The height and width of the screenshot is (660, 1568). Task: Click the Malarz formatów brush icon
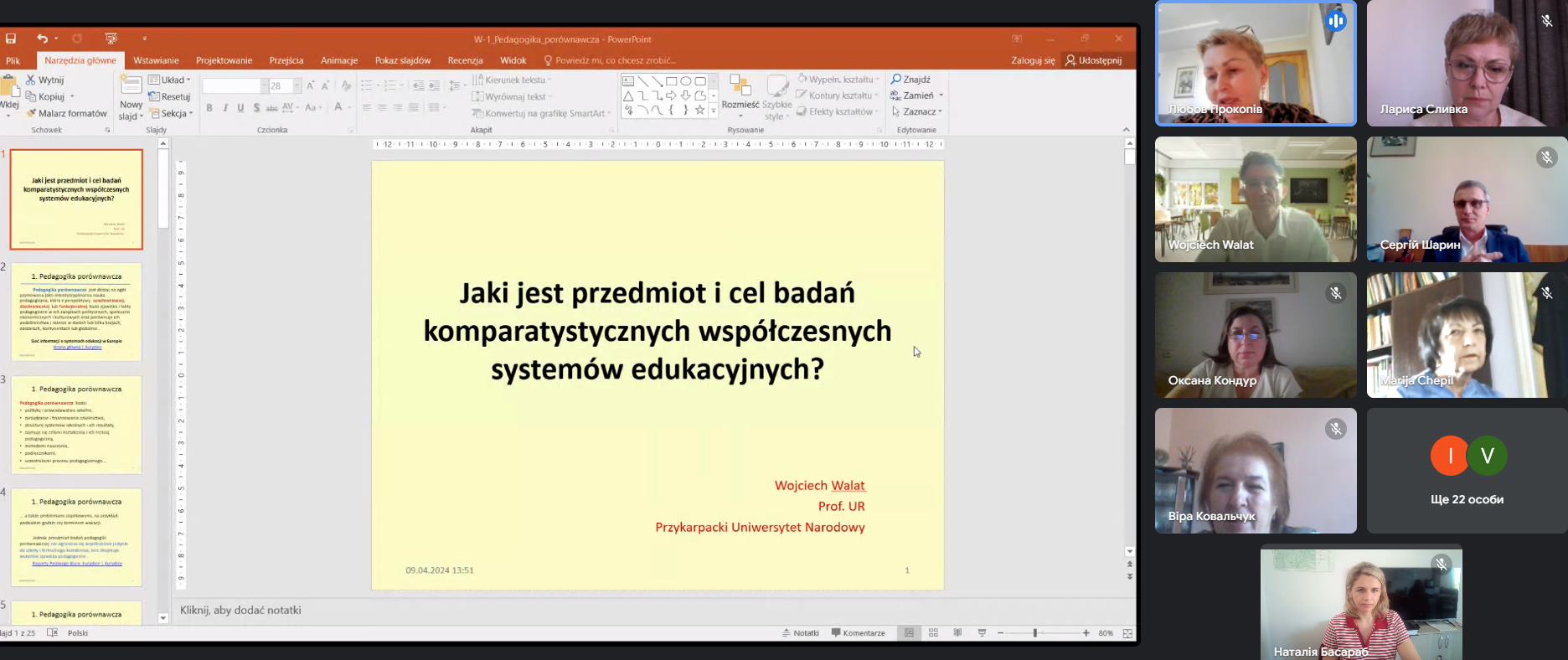click(31, 113)
